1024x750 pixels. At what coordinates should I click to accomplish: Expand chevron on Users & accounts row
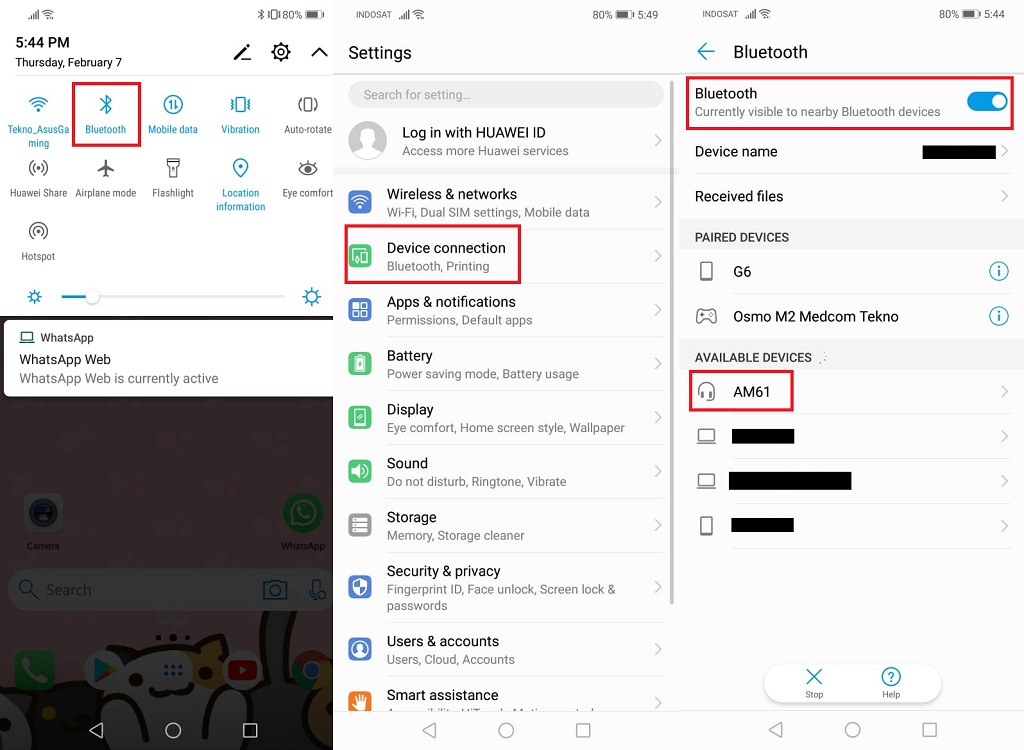pos(658,649)
